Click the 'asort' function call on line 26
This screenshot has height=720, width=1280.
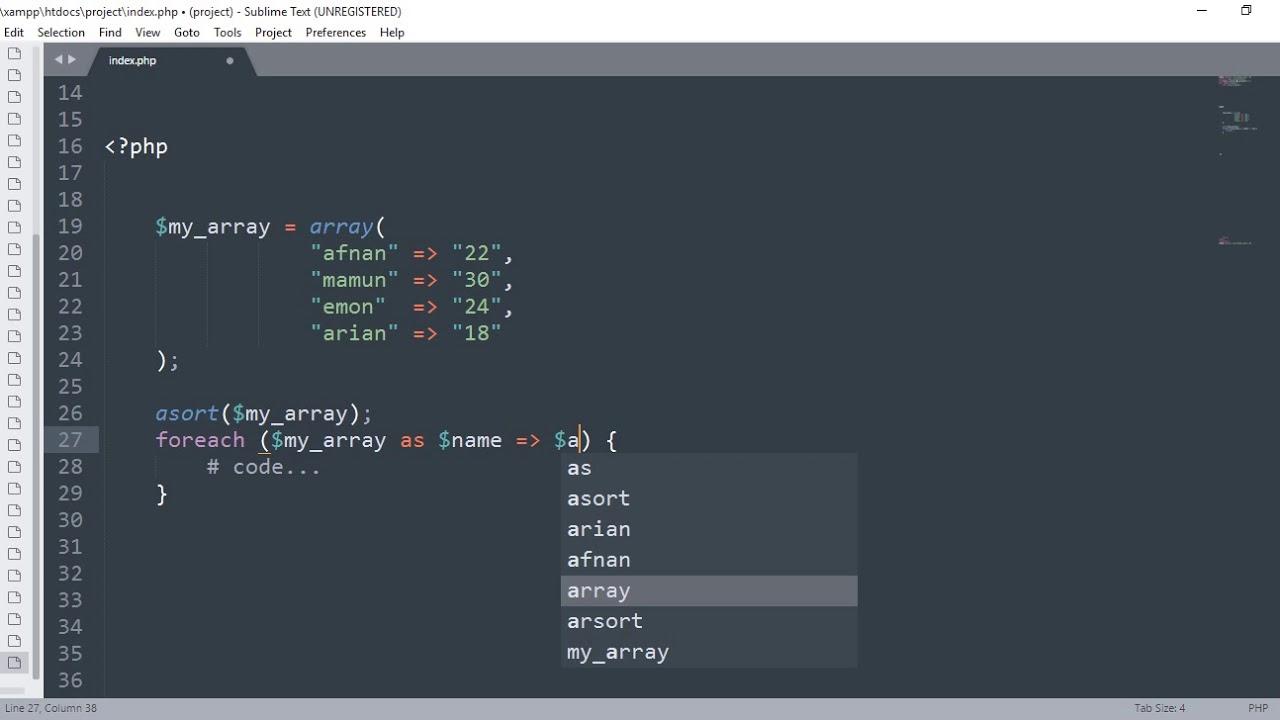pyautogui.click(x=187, y=413)
